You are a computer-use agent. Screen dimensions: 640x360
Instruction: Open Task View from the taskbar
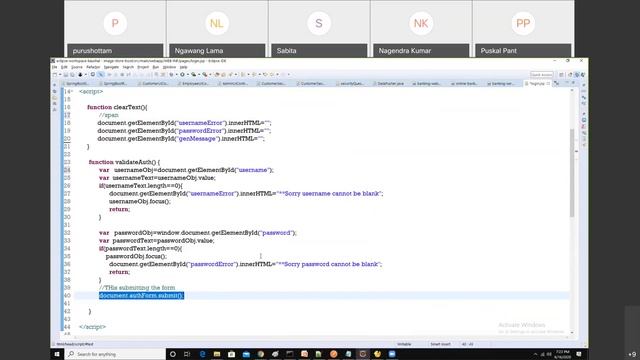[187, 354]
